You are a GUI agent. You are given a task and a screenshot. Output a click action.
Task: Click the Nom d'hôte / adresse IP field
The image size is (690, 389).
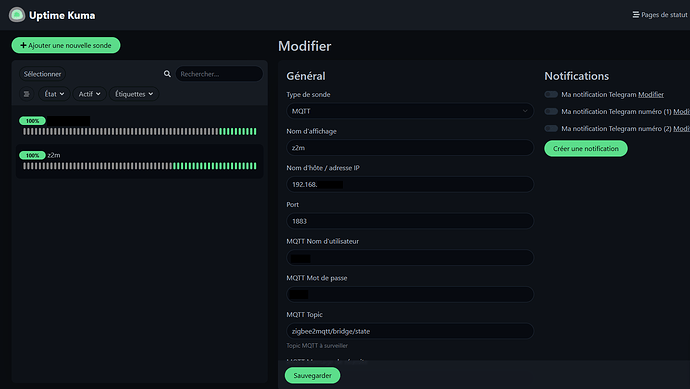point(410,184)
